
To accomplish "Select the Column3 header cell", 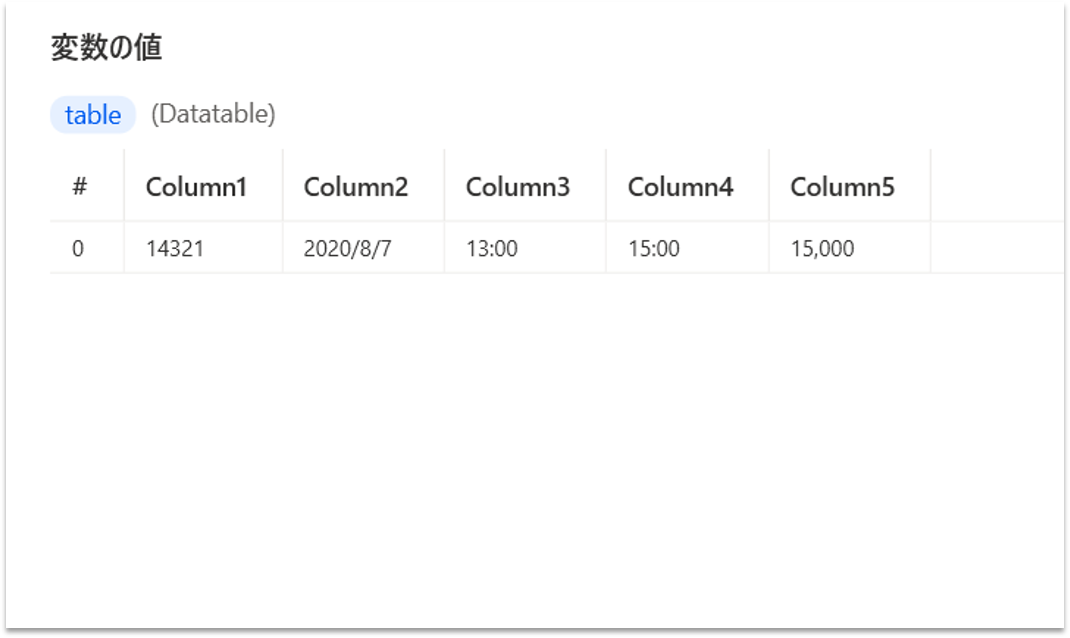I will click(x=518, y=187).
